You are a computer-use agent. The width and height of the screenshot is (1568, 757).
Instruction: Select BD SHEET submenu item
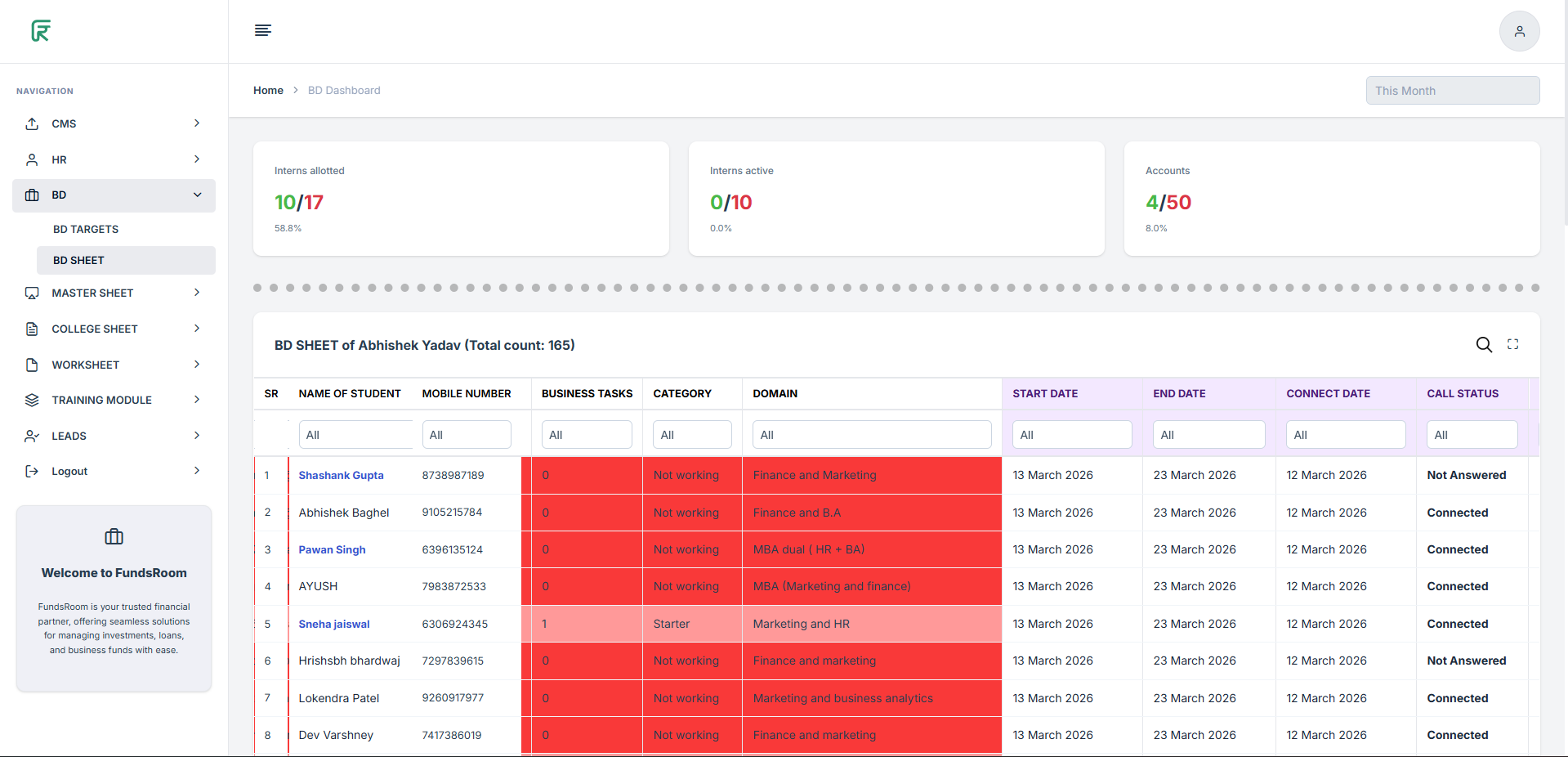[78, 260]
